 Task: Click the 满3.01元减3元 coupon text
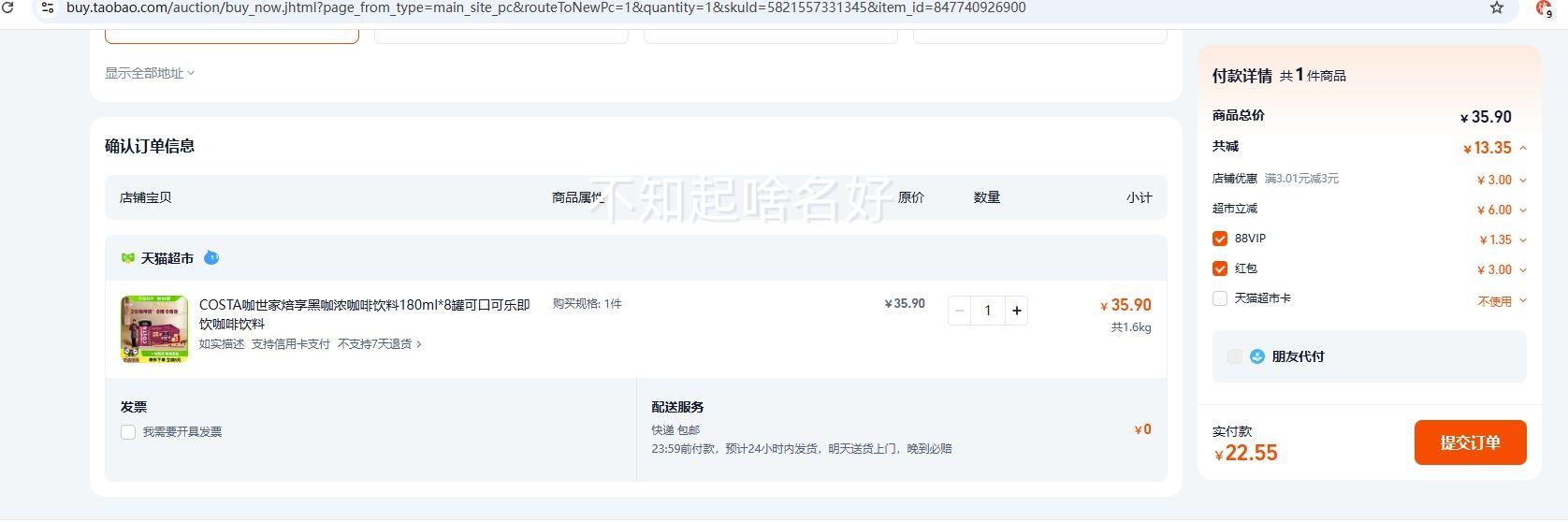tap(1301, 179)
